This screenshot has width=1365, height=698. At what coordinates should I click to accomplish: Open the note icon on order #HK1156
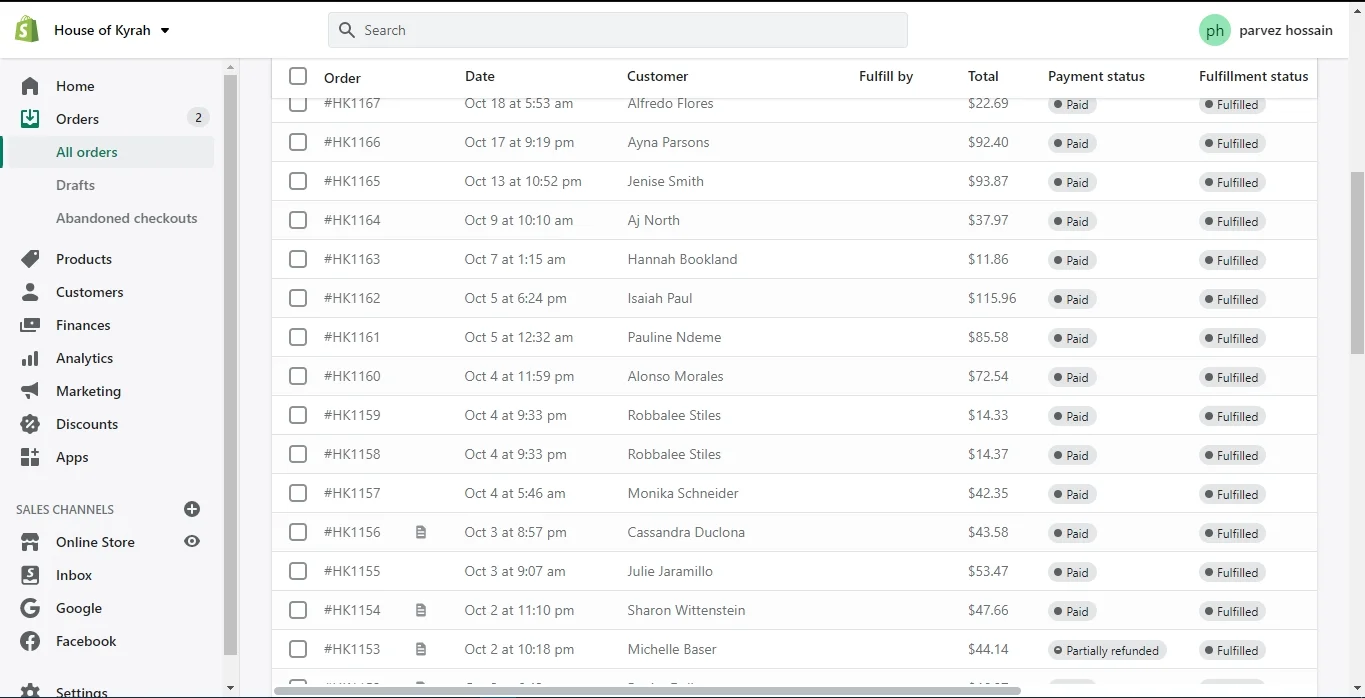coord(421,533)
